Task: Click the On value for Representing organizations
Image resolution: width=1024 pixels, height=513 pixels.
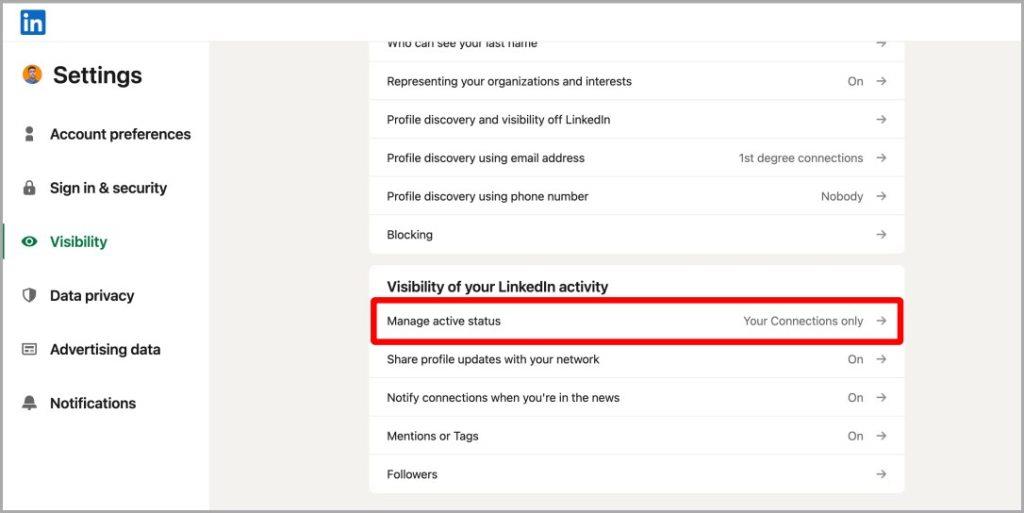Action: pos(856,81)
